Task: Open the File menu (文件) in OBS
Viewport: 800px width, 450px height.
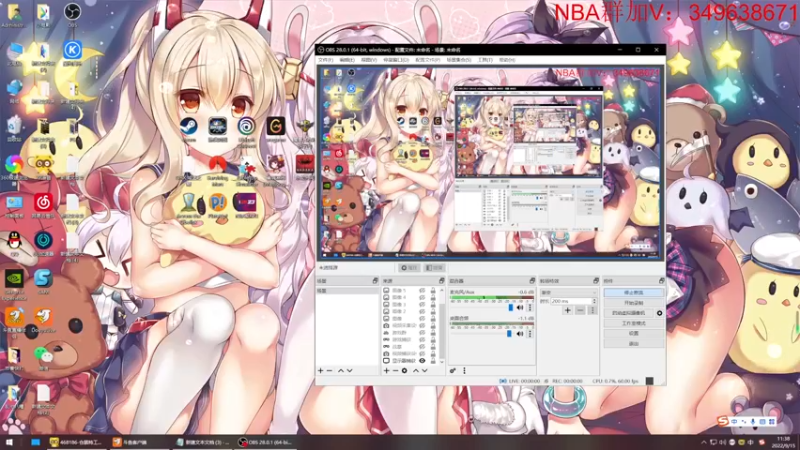Action: (x=325, y=60)
